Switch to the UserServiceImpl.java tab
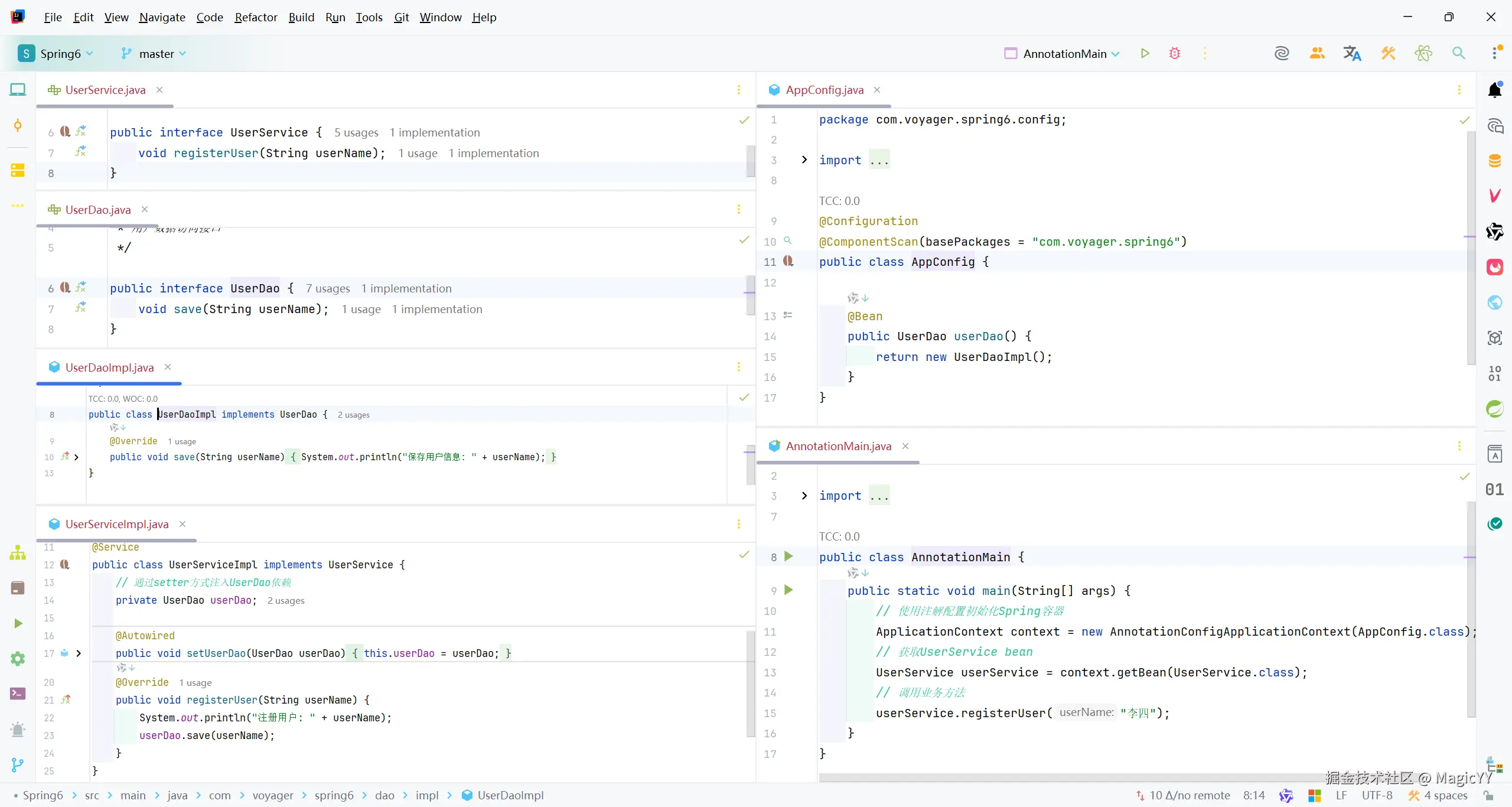This screenshot has height=807, width=1512. click(117, 524)
